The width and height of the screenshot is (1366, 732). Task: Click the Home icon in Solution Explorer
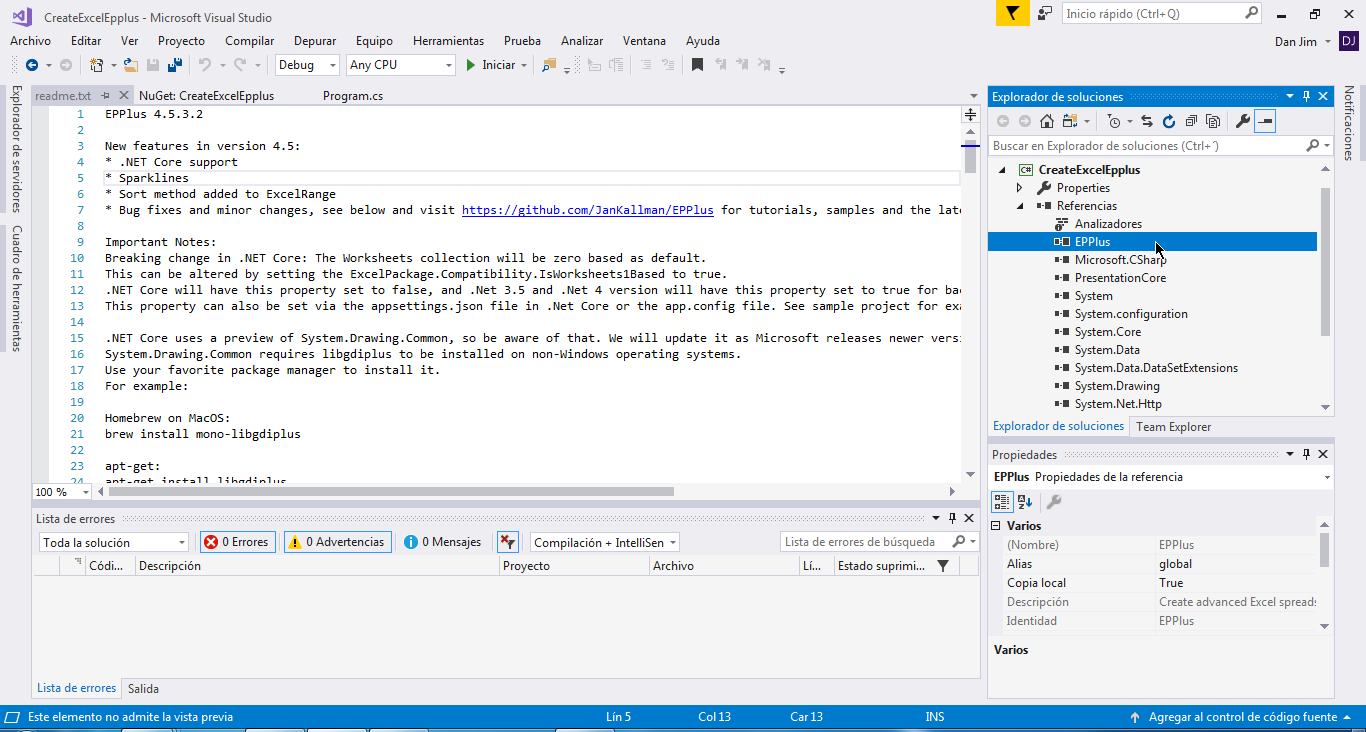pyautogui.click(x=1046, y=121)
